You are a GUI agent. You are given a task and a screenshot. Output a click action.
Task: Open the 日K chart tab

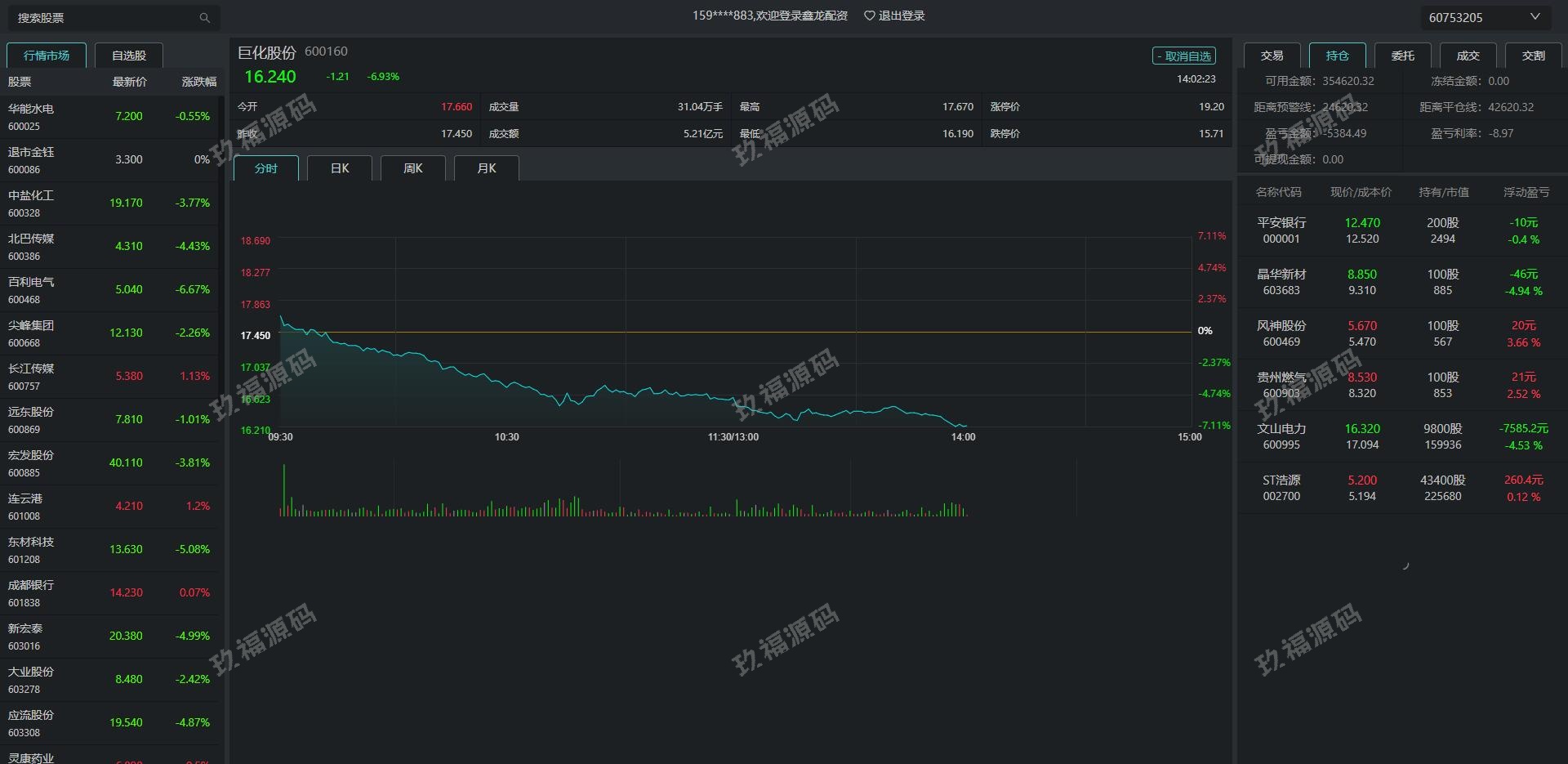point(340,168)
